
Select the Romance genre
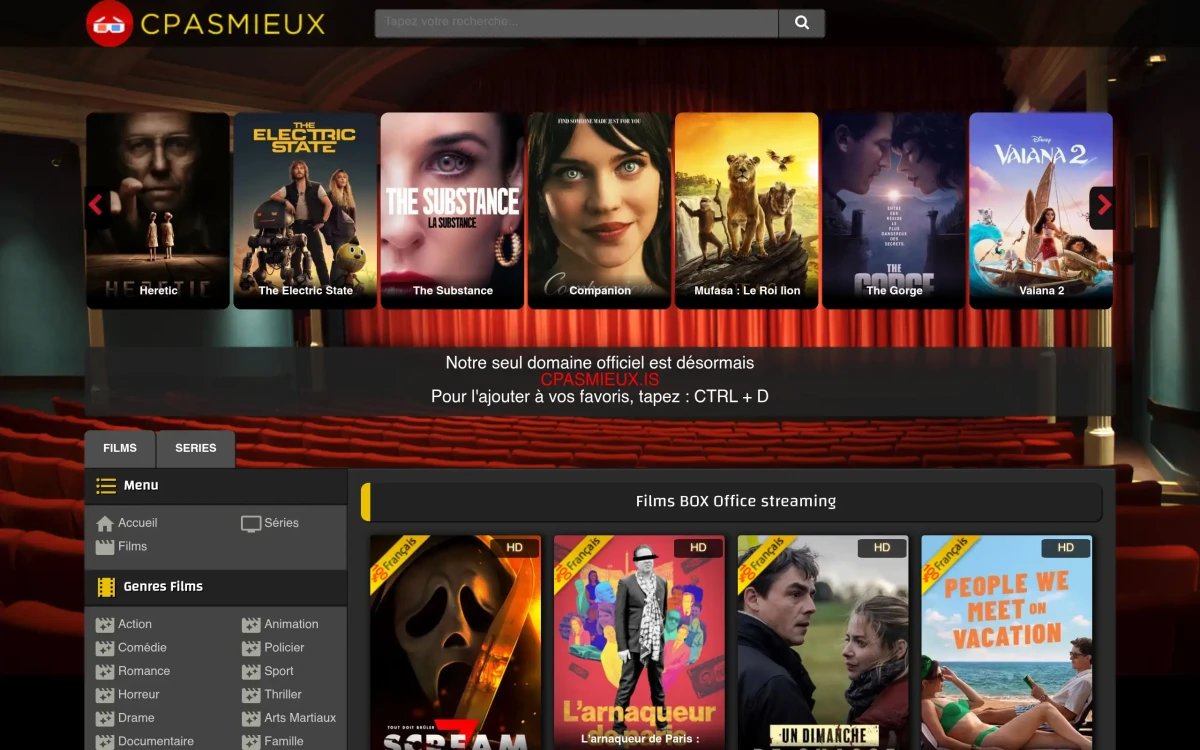[144, 671]
